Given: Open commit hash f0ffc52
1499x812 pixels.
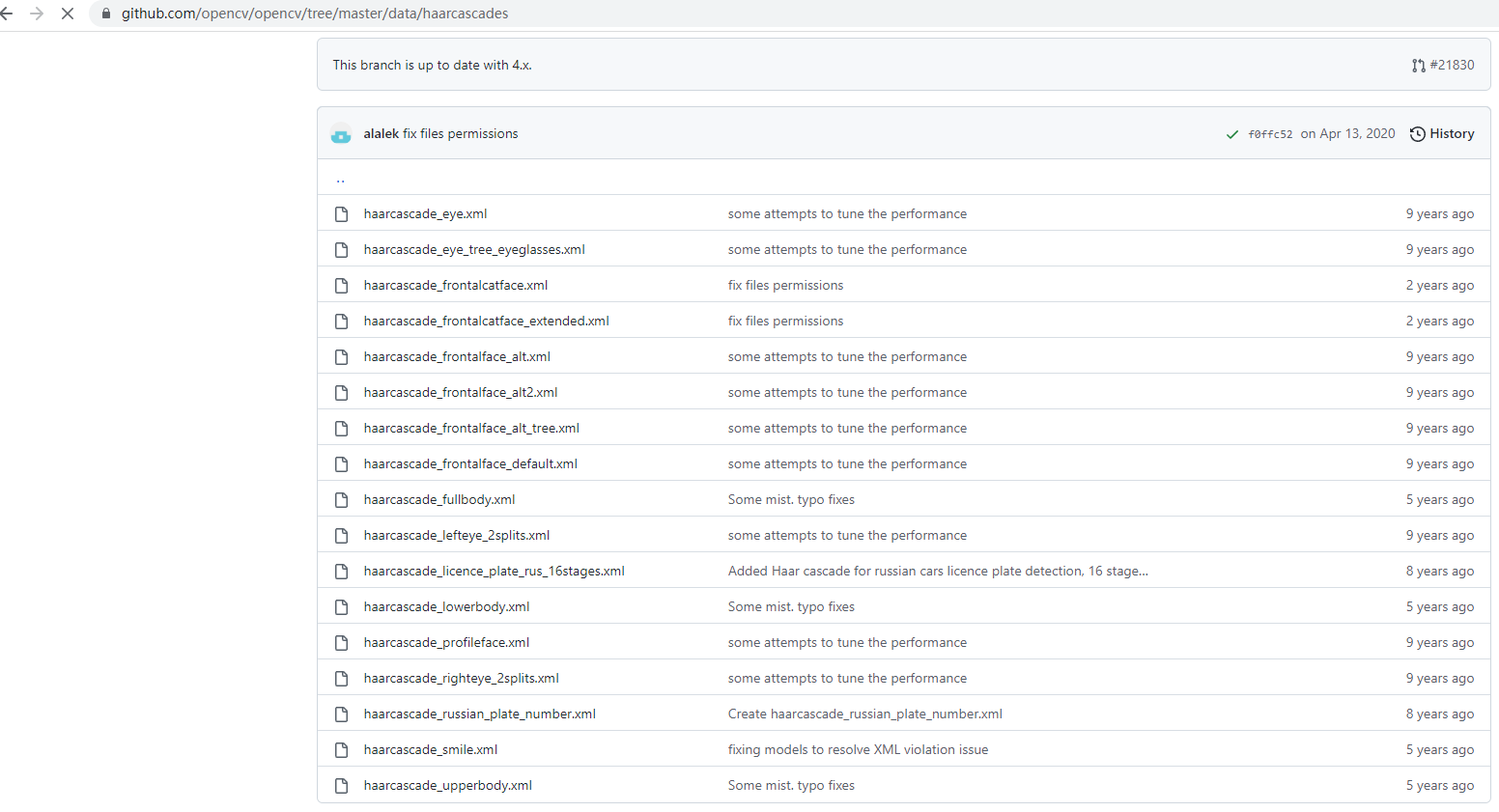Looking at the screenshot, I should click(1270, 134).
